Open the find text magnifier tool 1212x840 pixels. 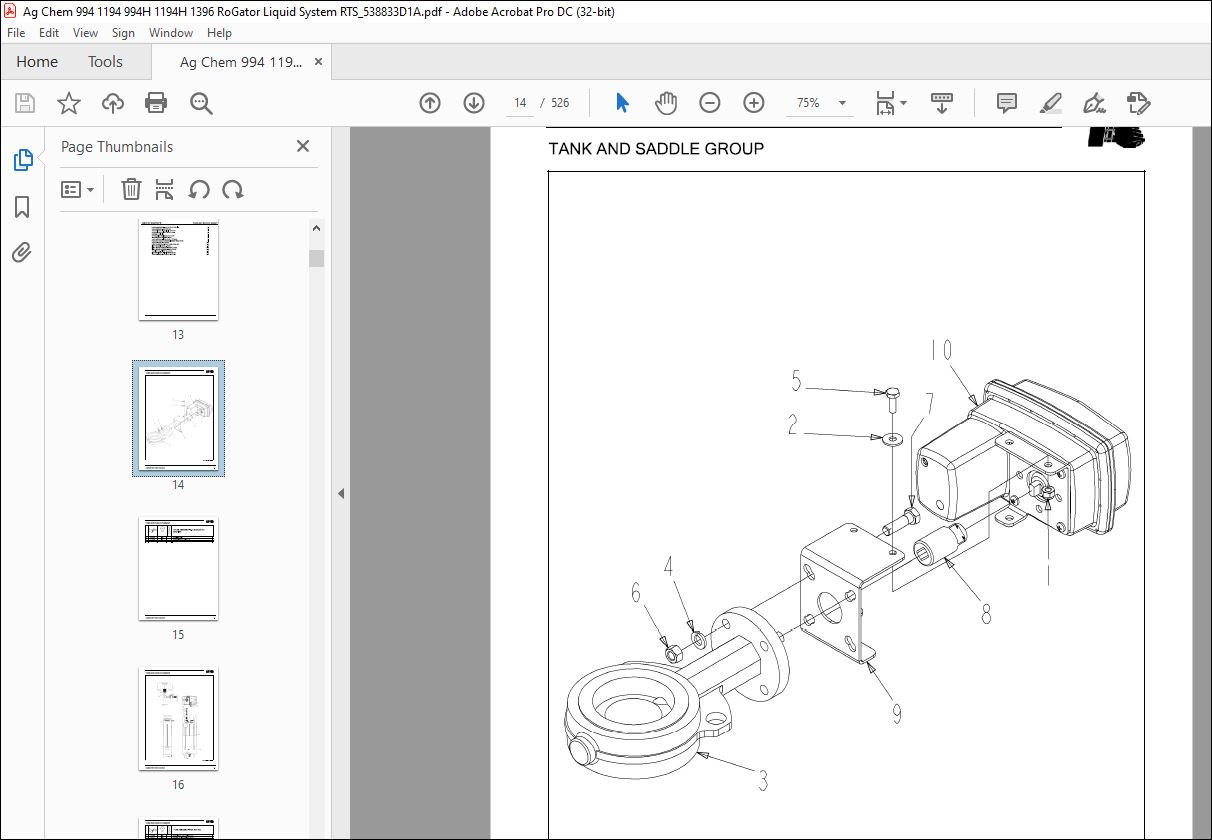pyautogui.click(x=201, y=103)
